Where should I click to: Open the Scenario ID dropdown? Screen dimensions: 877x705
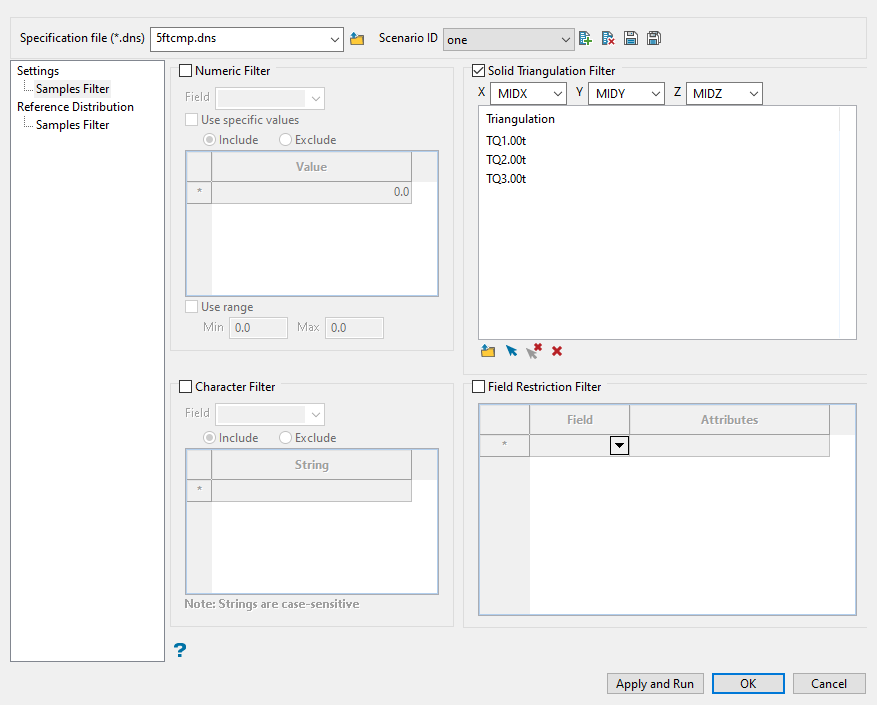(508, 39)
